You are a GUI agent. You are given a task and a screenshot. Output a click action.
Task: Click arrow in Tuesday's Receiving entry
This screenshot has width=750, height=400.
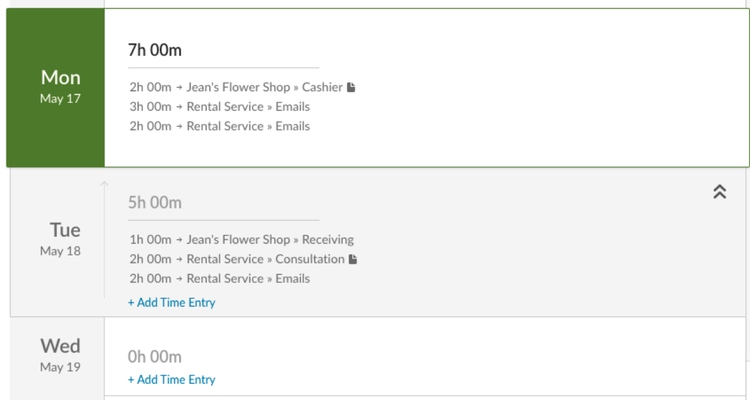coord(179,240)
